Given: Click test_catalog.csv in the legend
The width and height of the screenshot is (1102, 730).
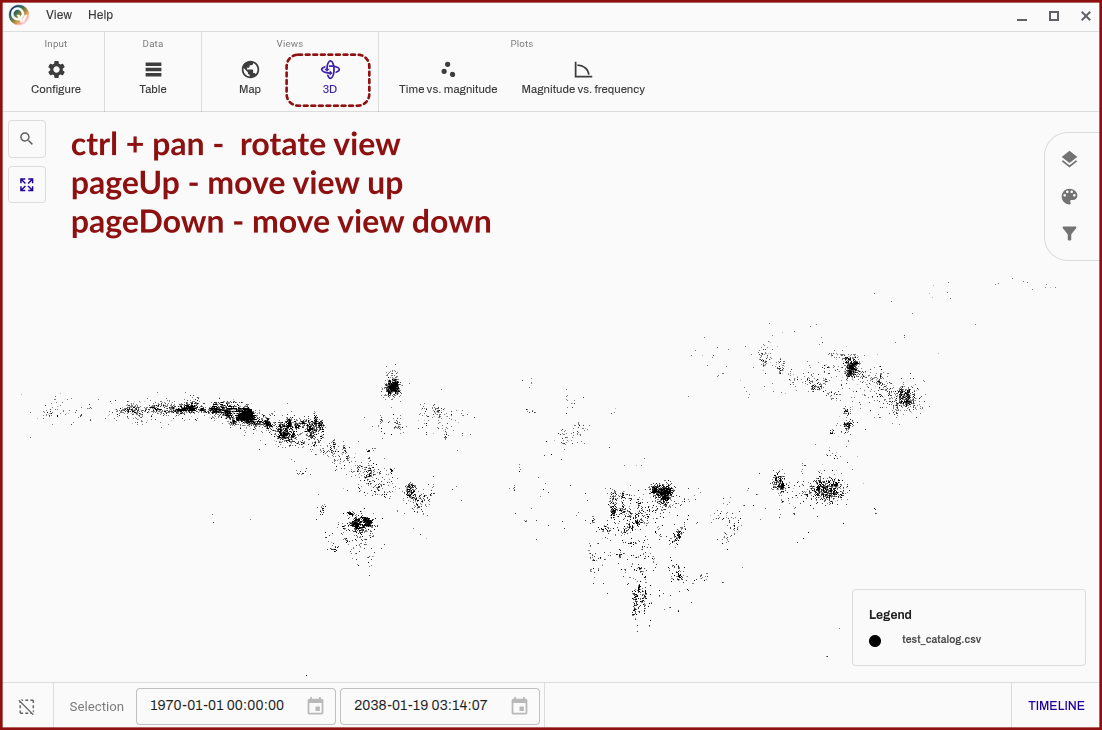Looking at the screenshot, I should point(941,639).
